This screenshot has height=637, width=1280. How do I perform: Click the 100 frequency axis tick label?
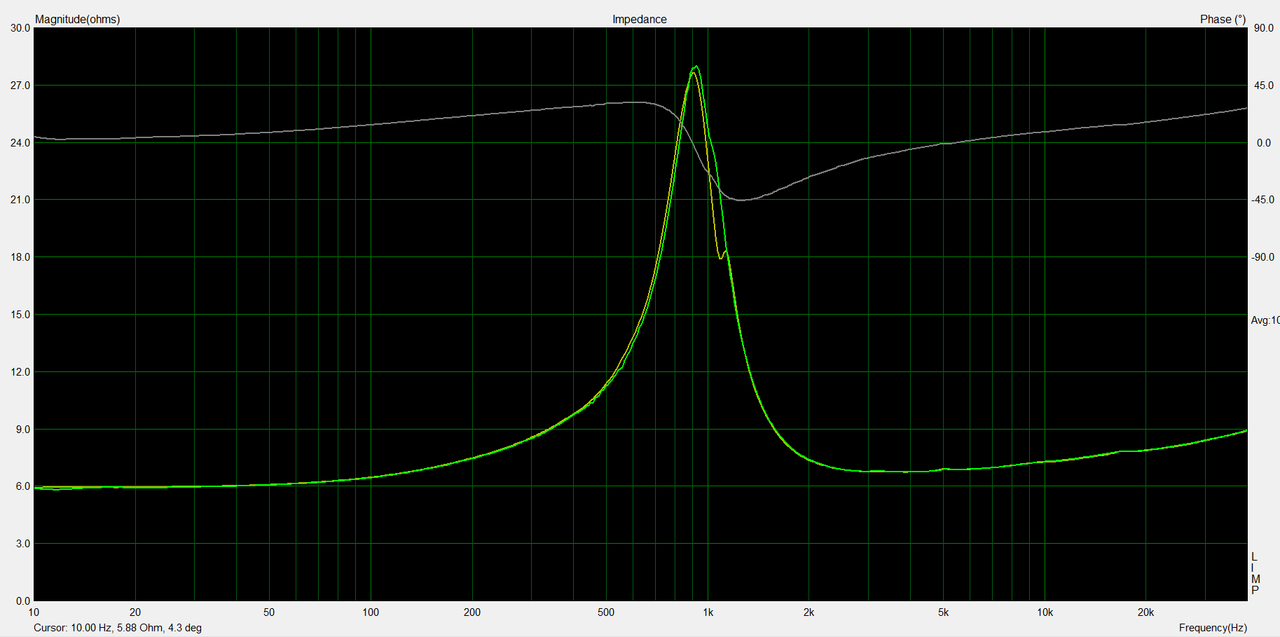coord(371,612)
